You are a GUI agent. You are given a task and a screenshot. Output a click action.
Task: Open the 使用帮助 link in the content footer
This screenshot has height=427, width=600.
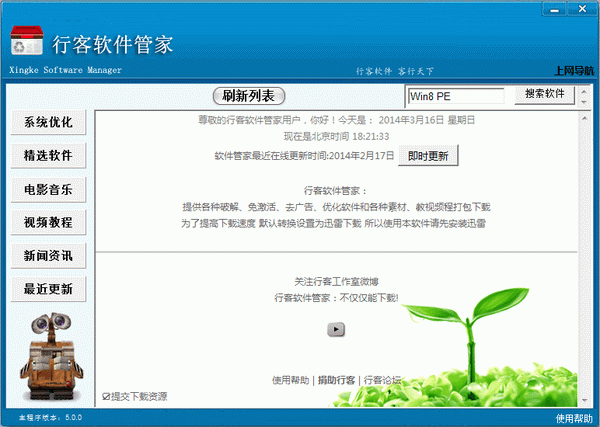290,380
